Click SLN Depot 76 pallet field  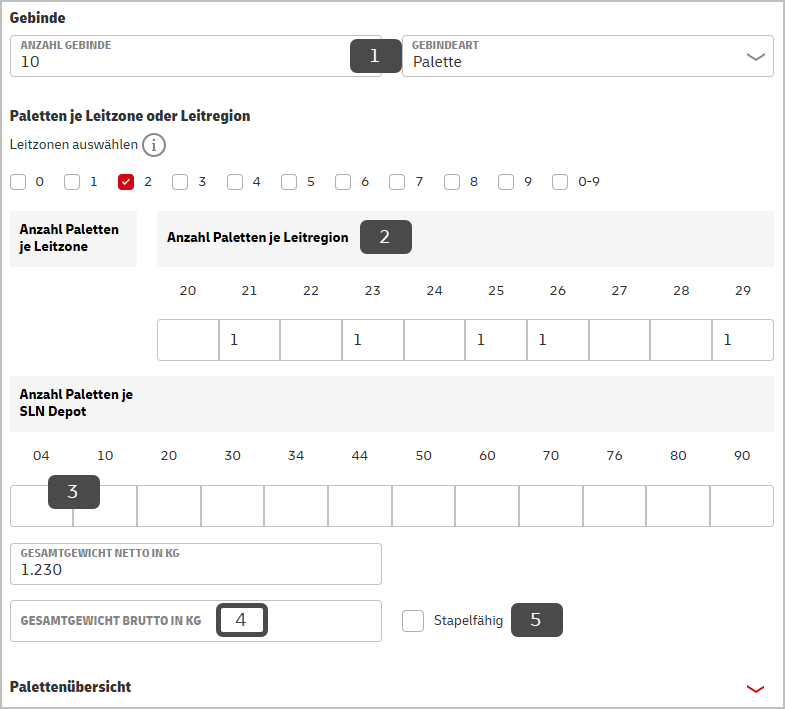[x=614, y=506]
